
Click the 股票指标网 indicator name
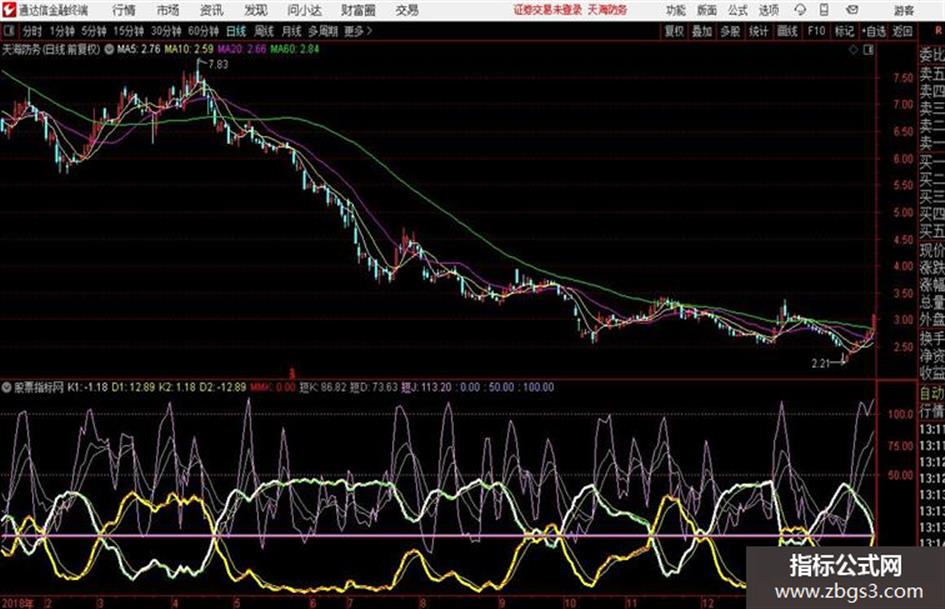(x=39, y=387)
